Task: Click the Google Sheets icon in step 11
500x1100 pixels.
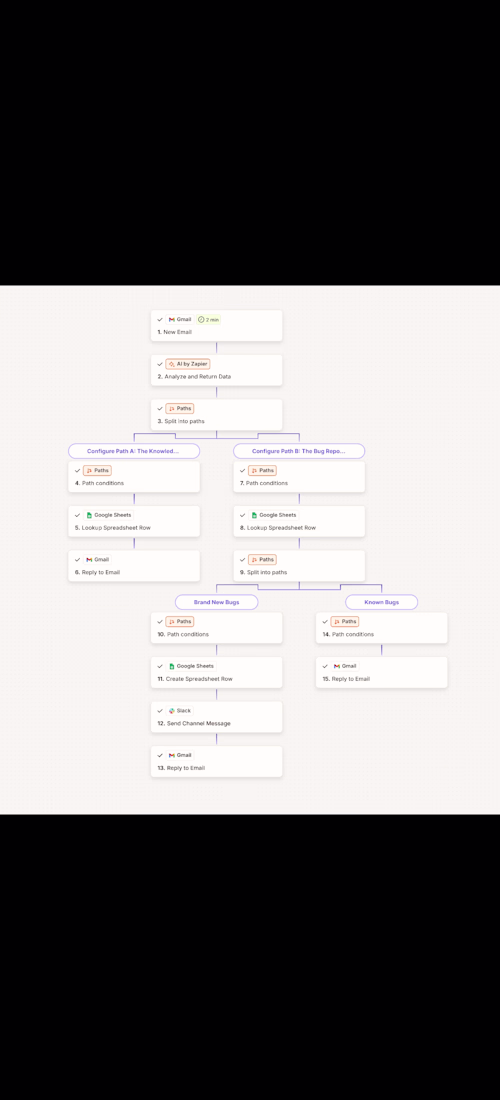Action: click(172, 666)
